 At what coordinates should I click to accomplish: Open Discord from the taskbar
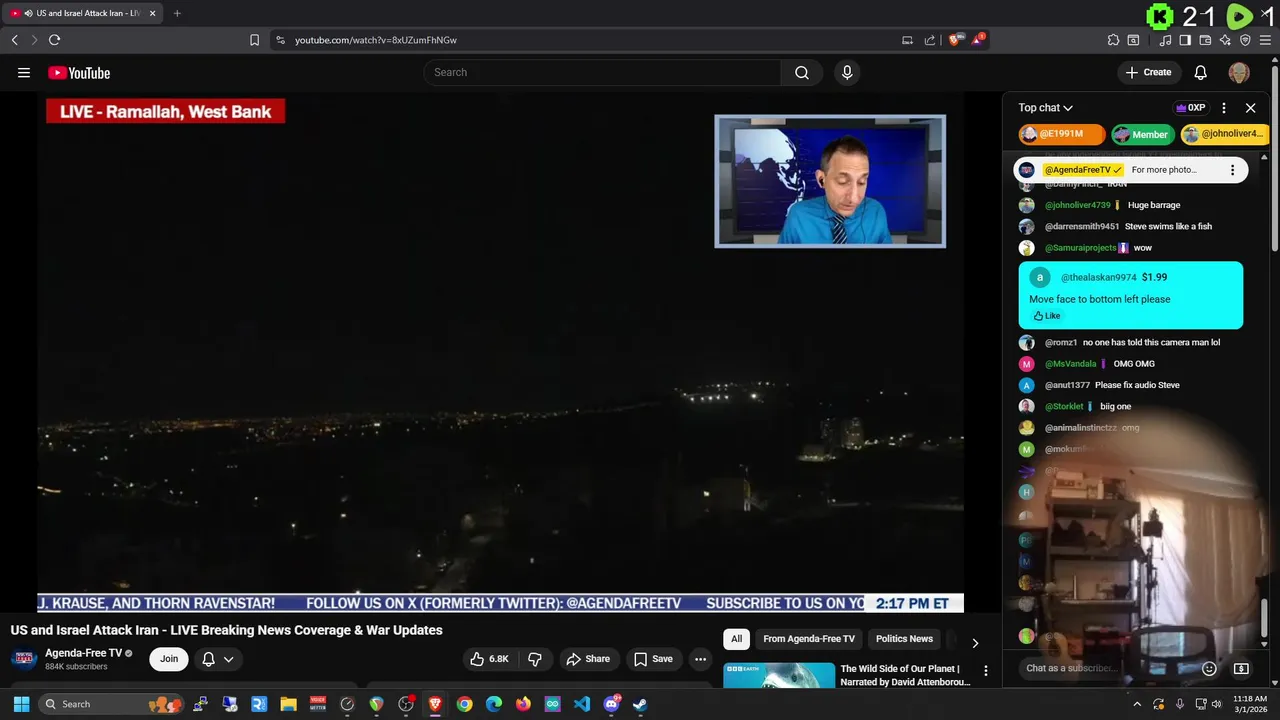click(x=611, y=704)
